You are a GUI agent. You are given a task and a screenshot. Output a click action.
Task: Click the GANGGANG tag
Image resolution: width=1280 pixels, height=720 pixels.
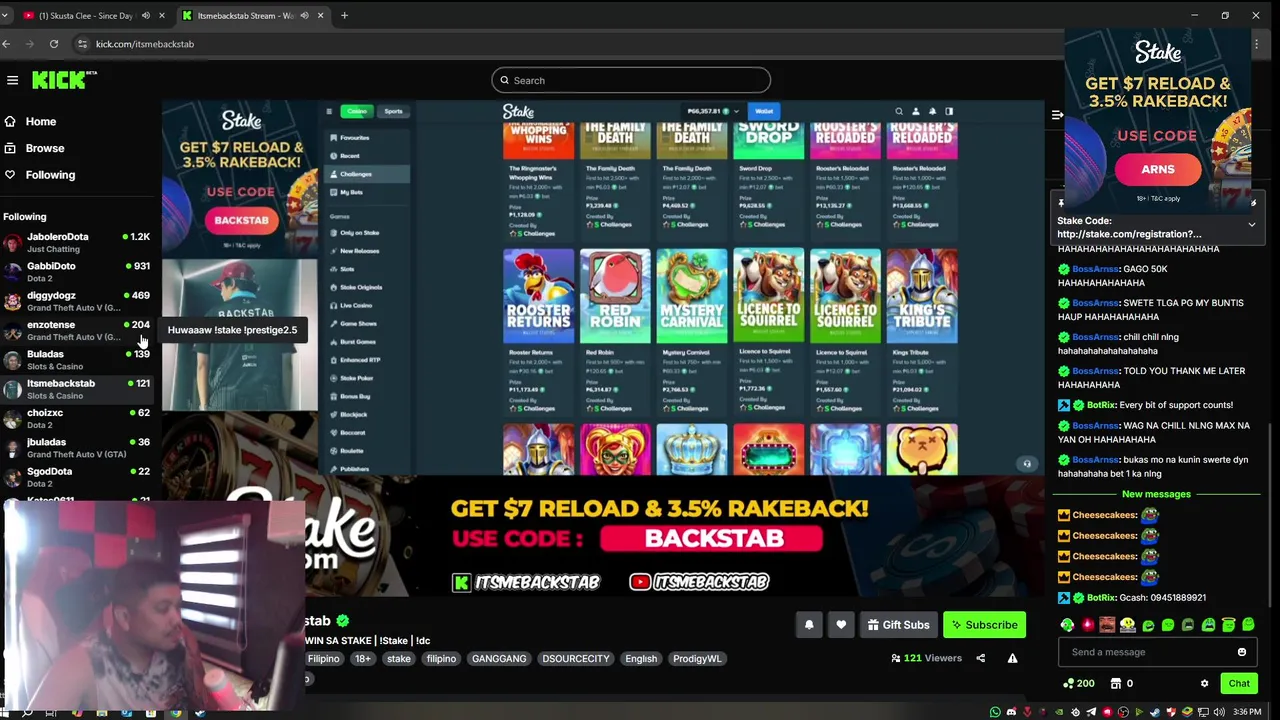[499, 659]
